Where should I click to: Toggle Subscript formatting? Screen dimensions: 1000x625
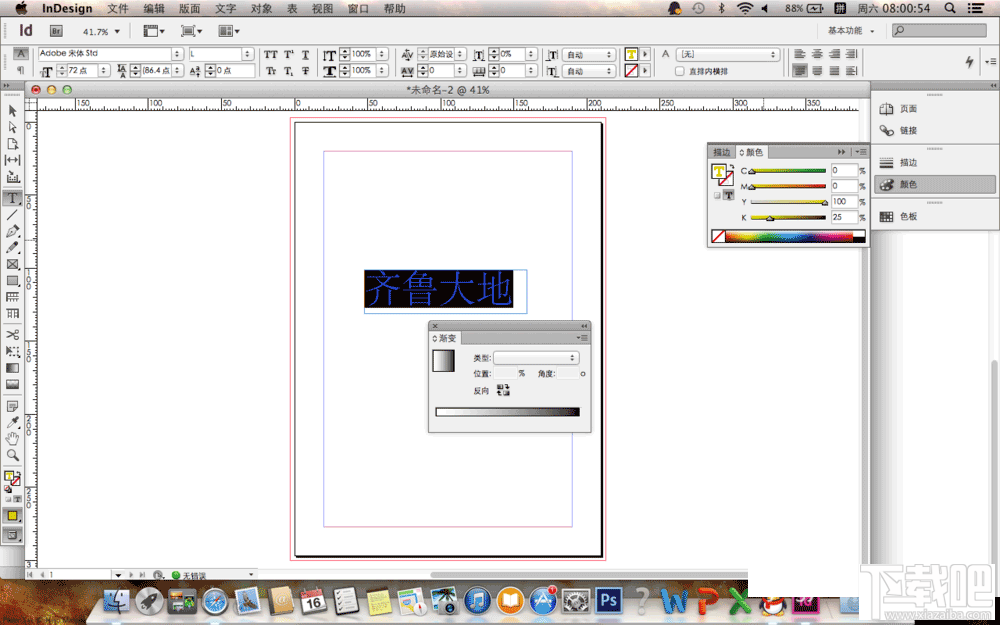(x=289, y=71)
